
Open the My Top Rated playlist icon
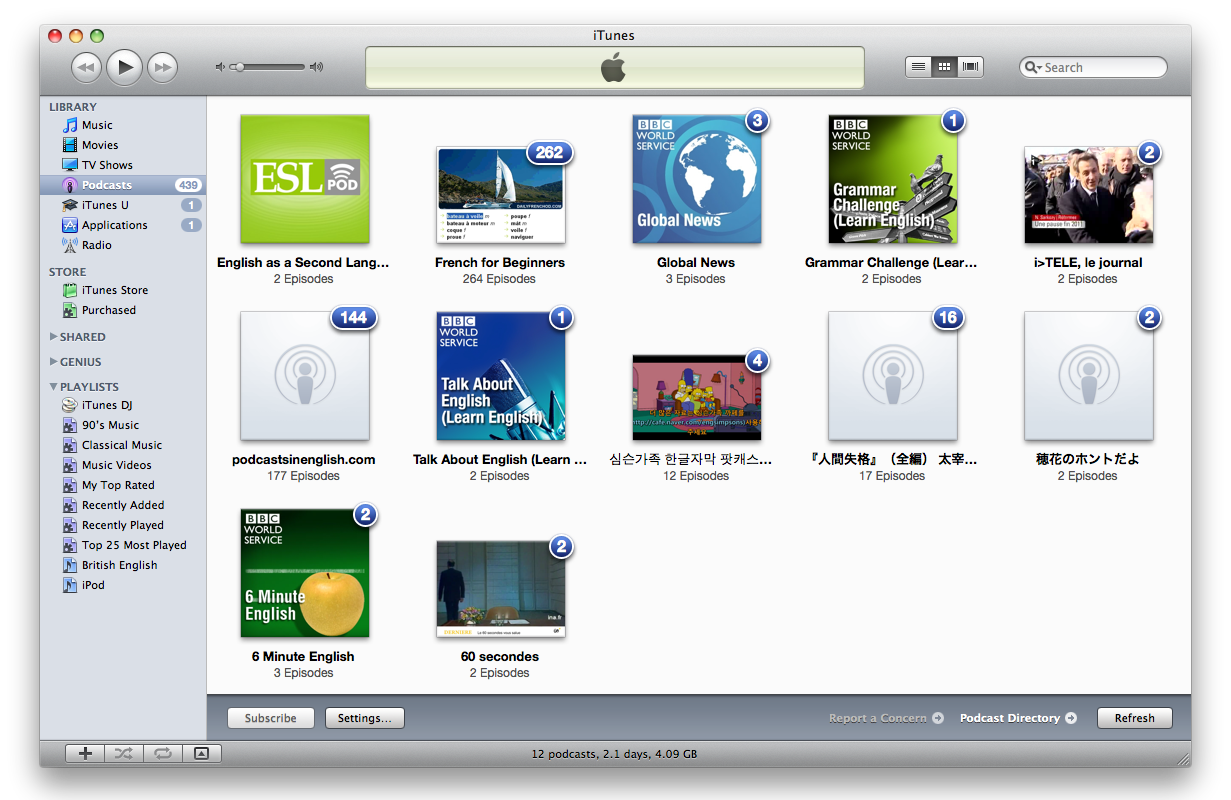click(70, 485)
